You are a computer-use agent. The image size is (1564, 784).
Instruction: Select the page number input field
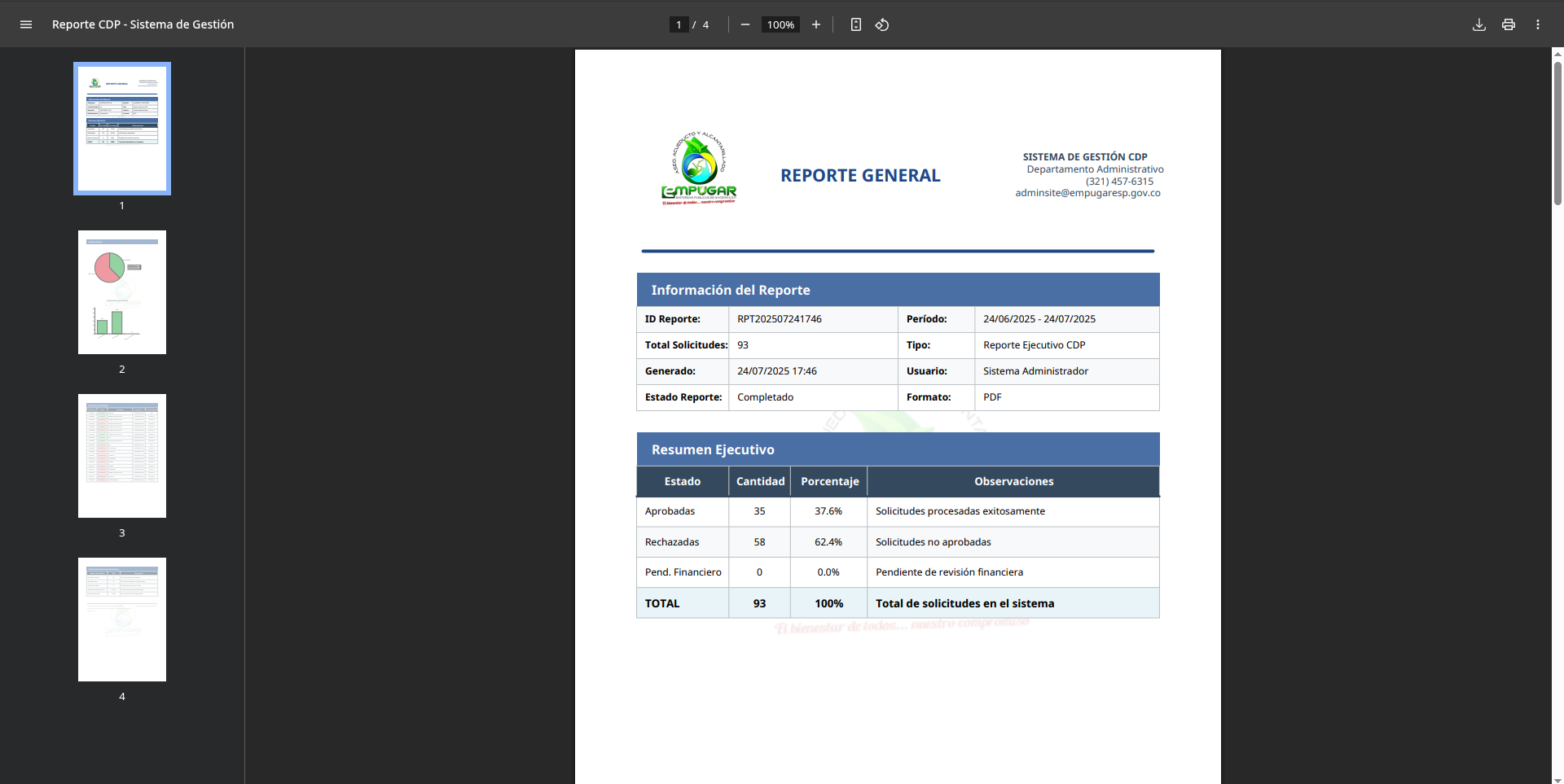click(x=679, y=24)
